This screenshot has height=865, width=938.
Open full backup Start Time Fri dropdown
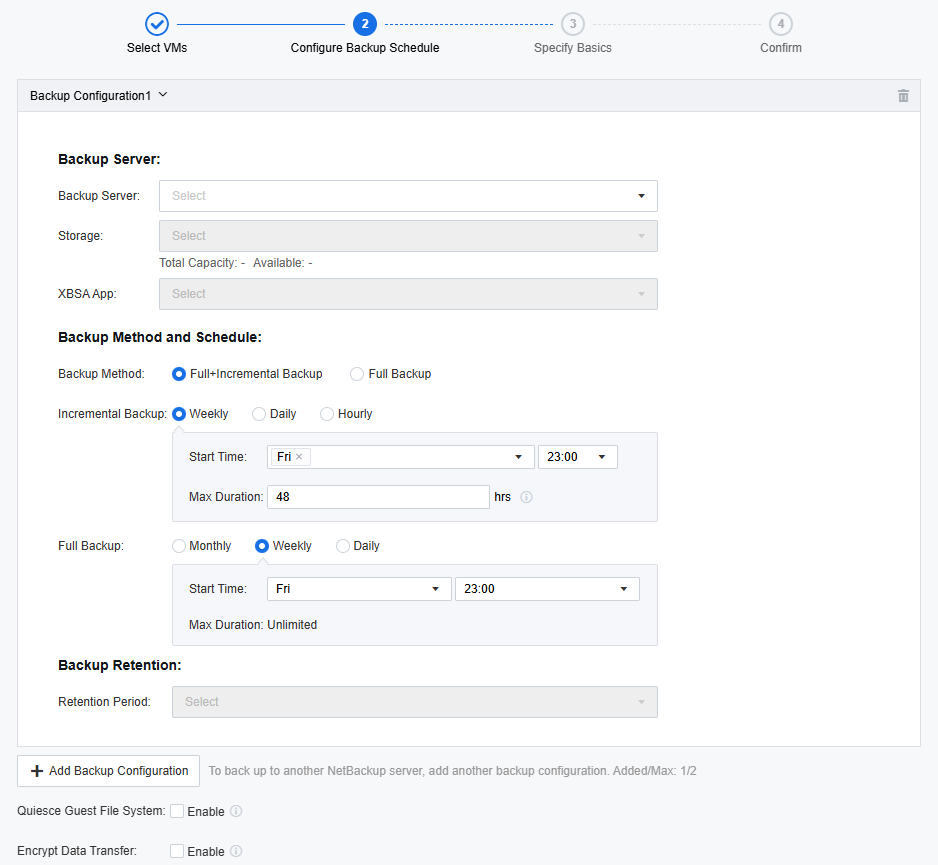tap(359, 589)
